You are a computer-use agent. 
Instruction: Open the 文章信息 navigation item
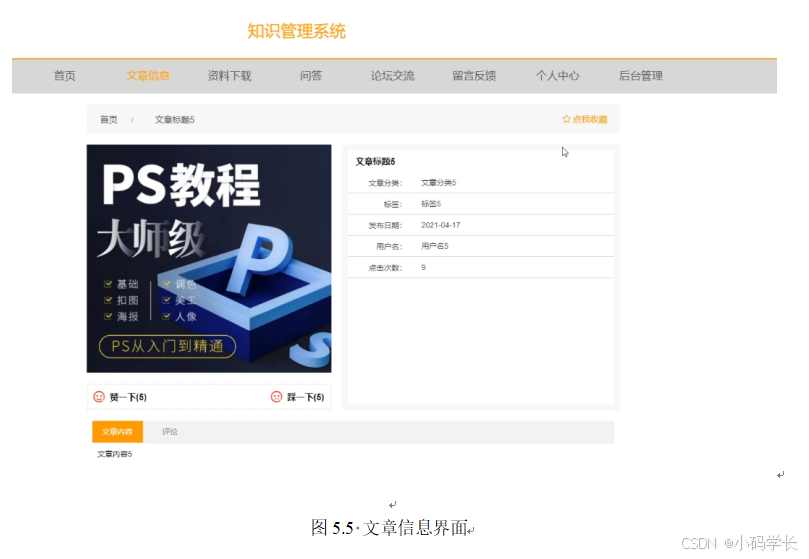pos(148,76)
